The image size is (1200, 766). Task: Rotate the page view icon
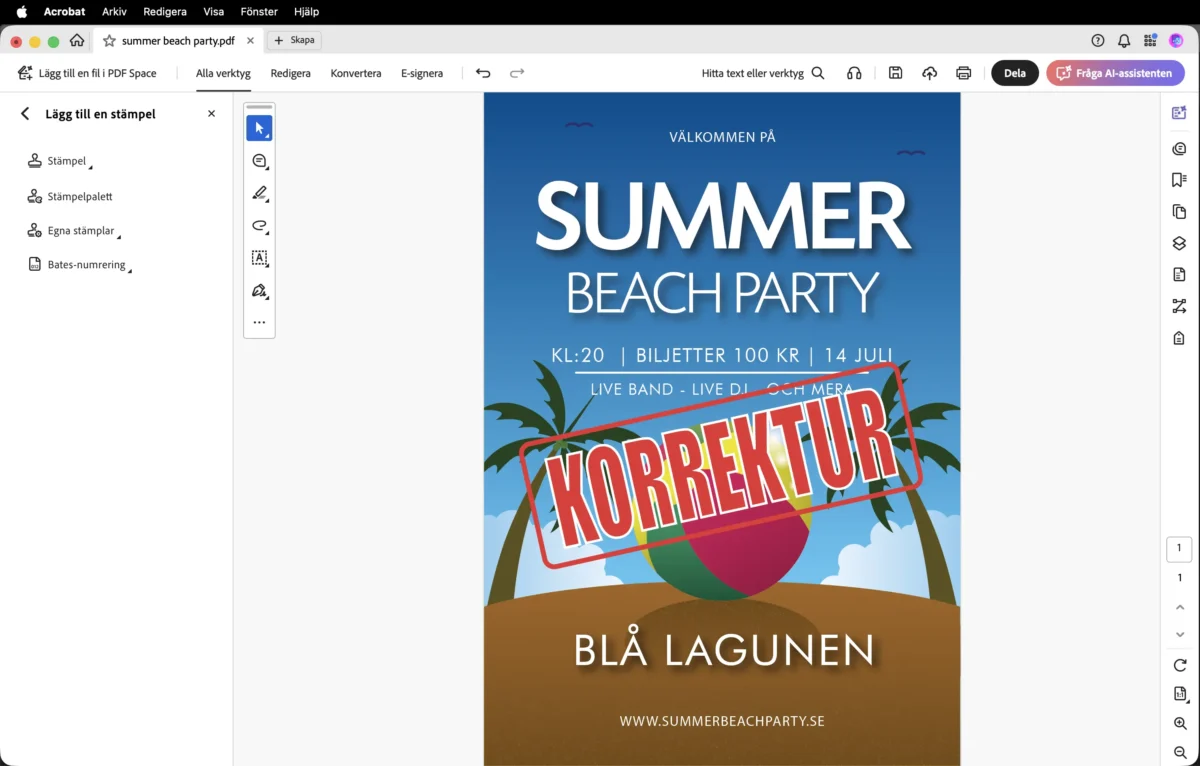pos(1180,666)
